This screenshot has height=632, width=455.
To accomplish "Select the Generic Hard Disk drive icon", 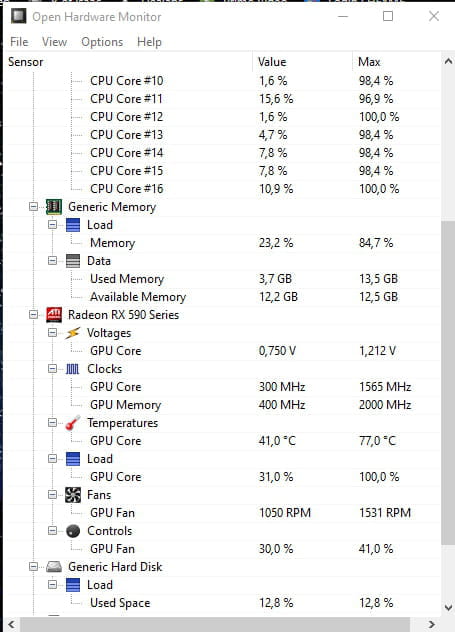I will click(54, 567).
